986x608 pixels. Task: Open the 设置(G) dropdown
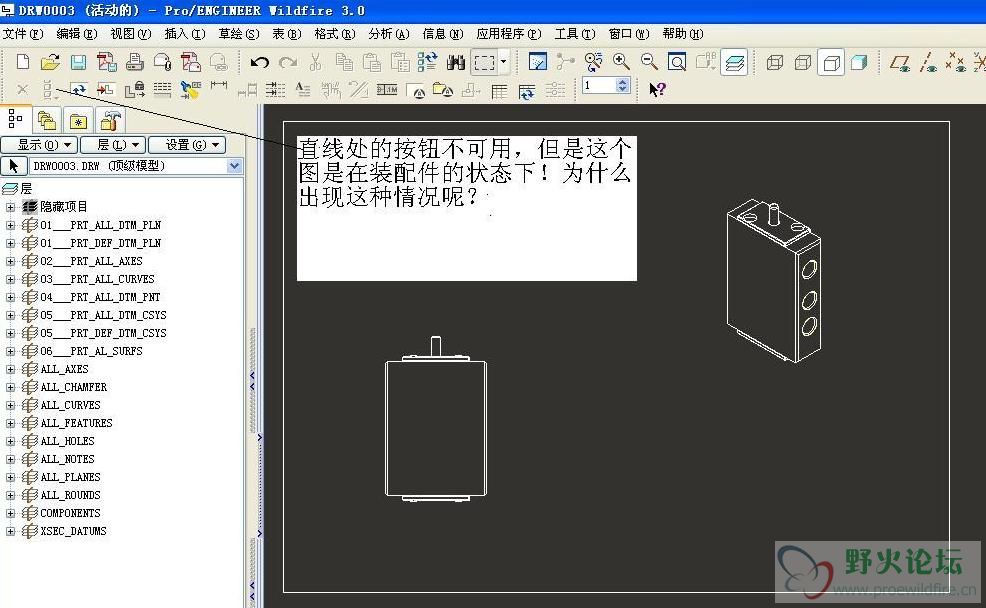(187, 145)
